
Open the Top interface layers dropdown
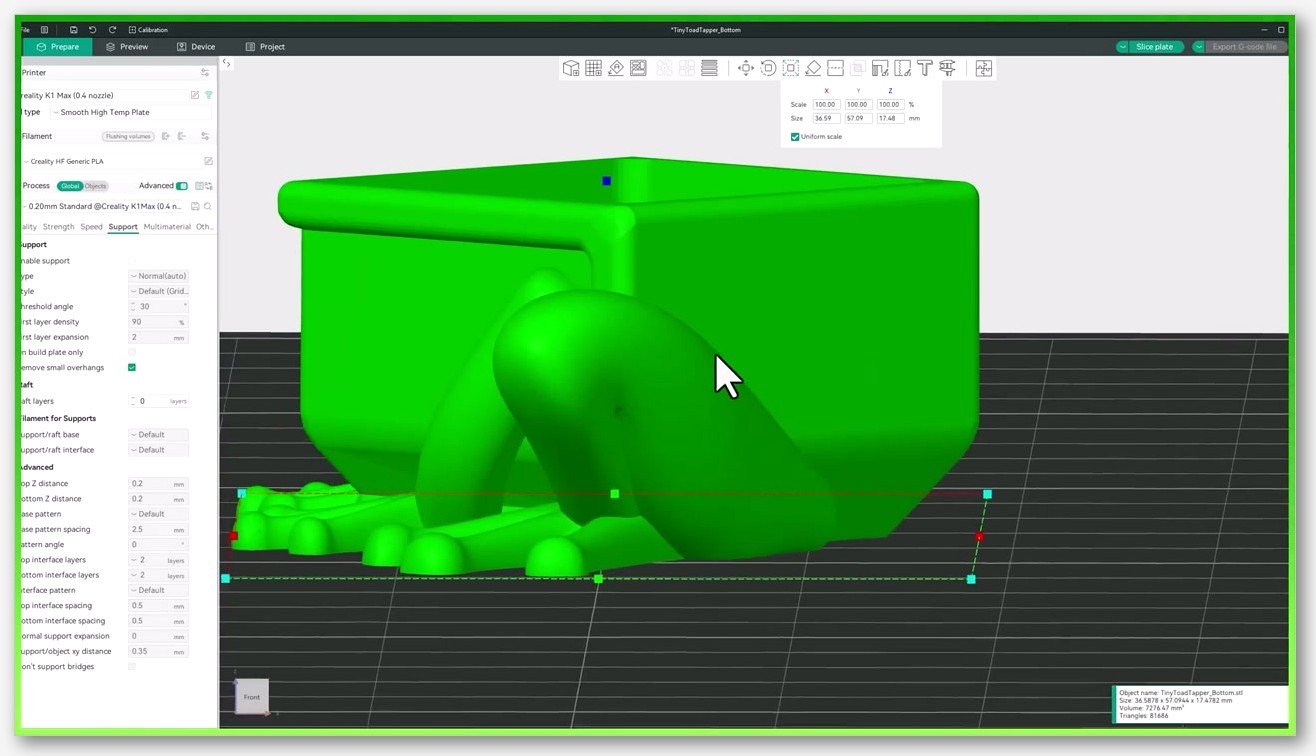(158, 560)
